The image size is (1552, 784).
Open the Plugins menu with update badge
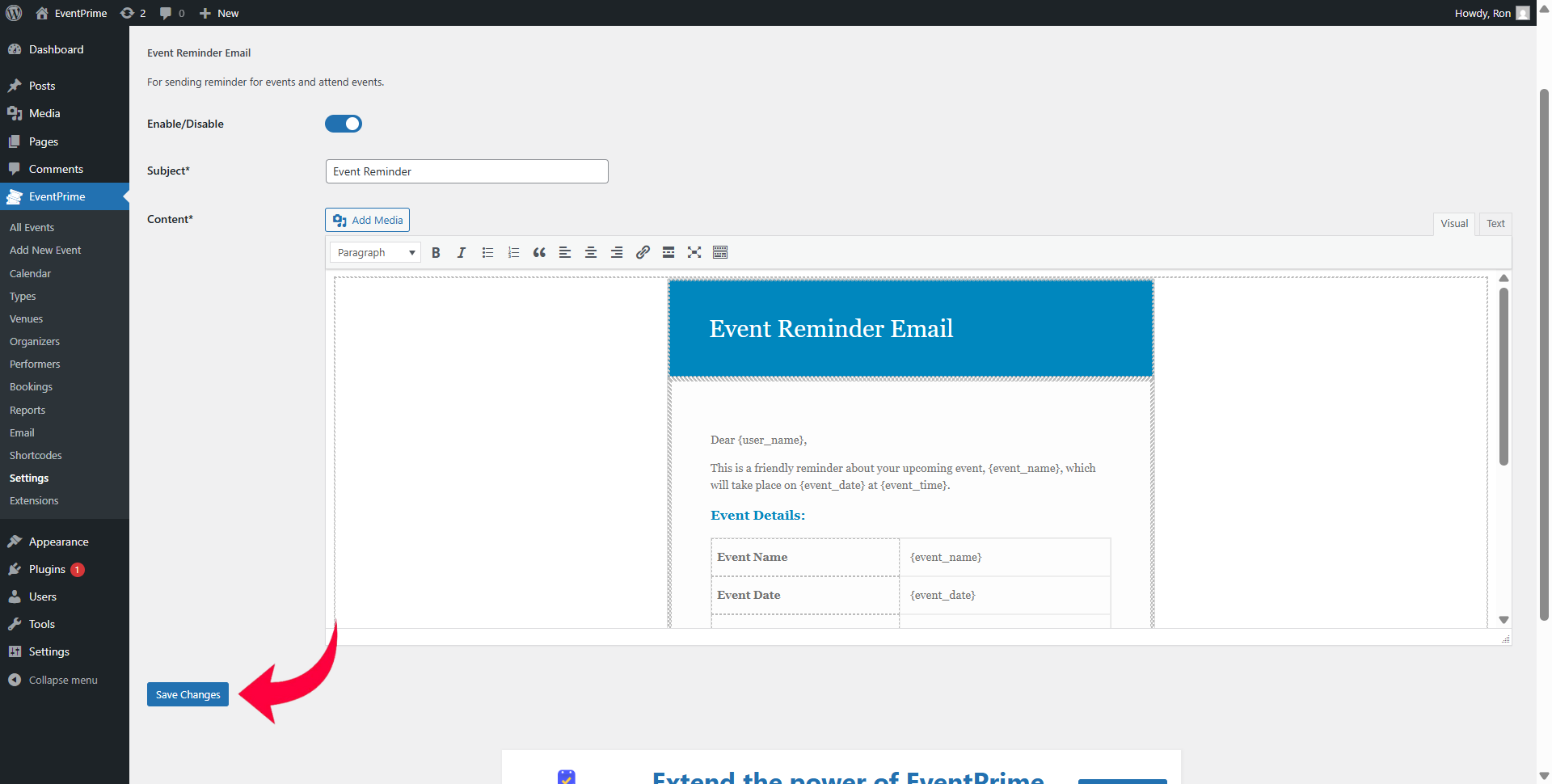tap(47, 569)
